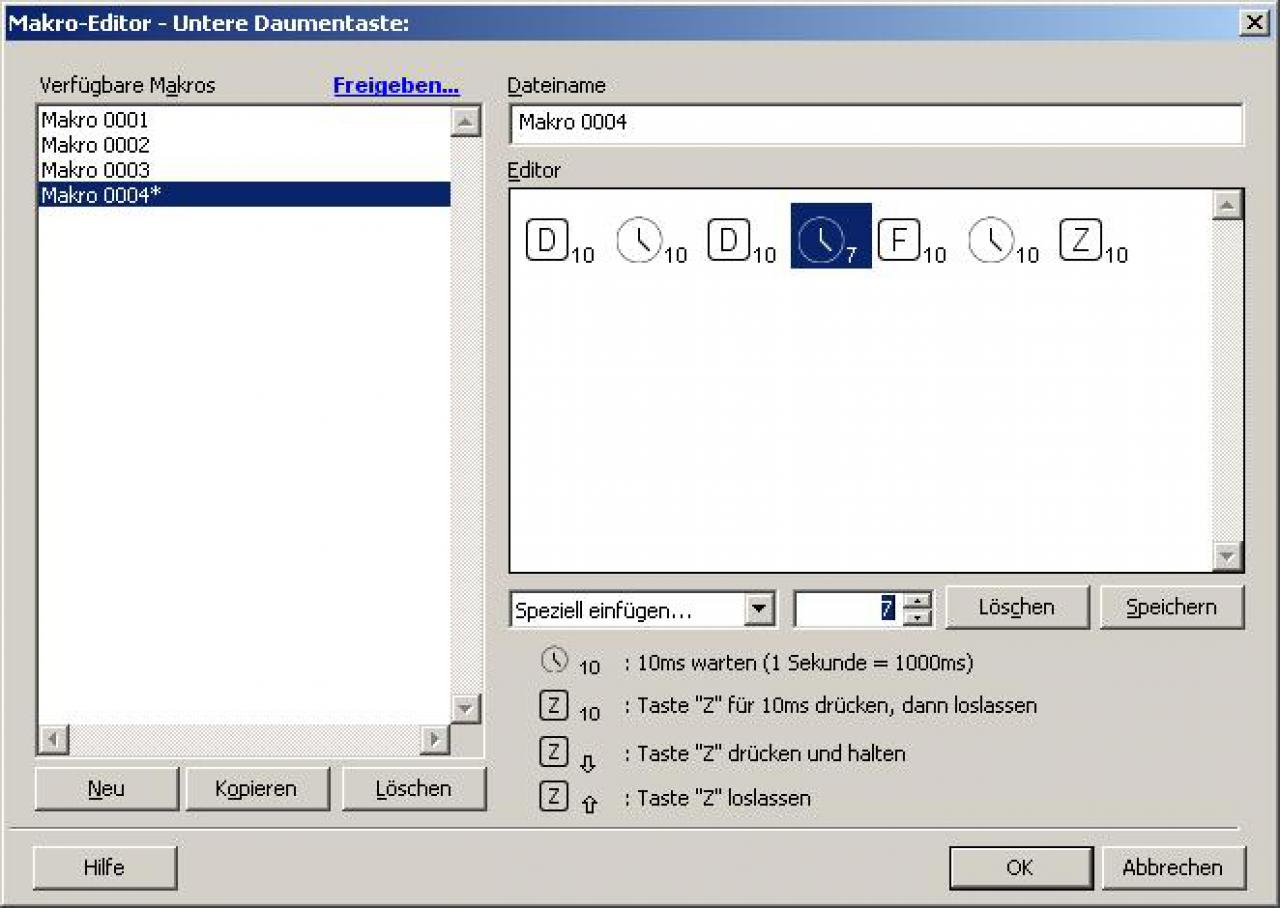1280x908 pixels.
Task: Click macro list horizontal scroll left arrow
Action: tap(53, 740)
